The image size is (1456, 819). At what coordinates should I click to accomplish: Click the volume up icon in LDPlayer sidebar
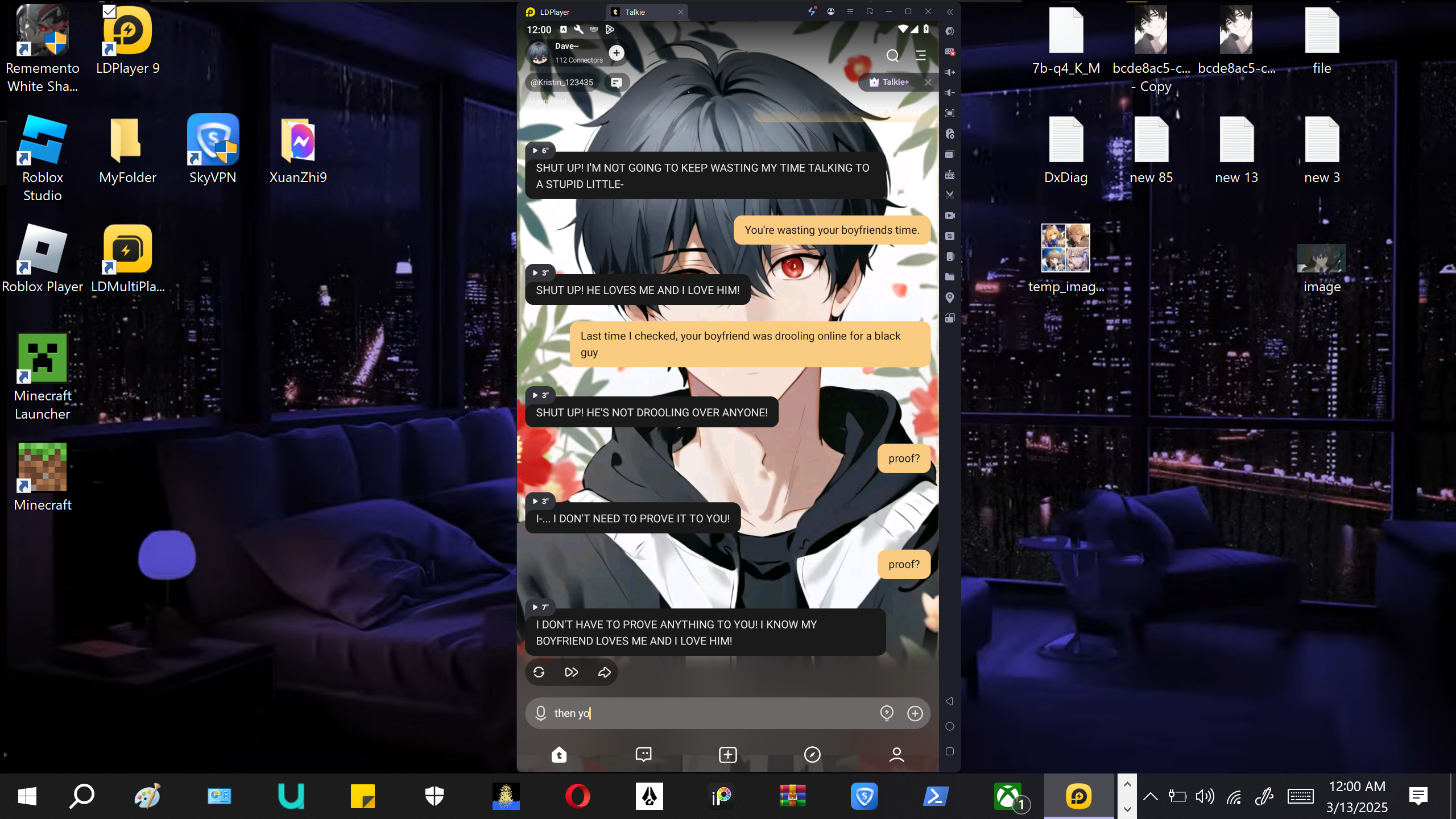pyautogui.click(x=949, y=73)
